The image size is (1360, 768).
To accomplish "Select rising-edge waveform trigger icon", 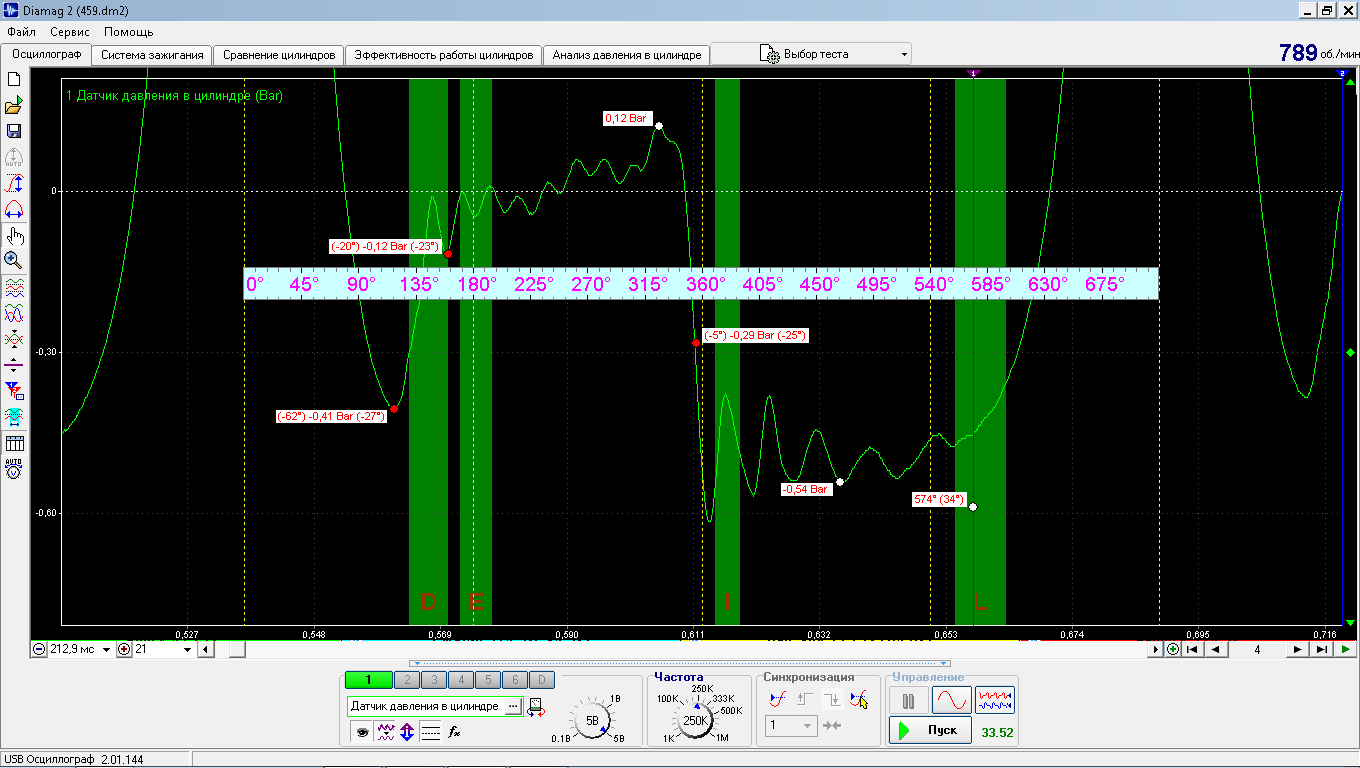I will (777, 699).
